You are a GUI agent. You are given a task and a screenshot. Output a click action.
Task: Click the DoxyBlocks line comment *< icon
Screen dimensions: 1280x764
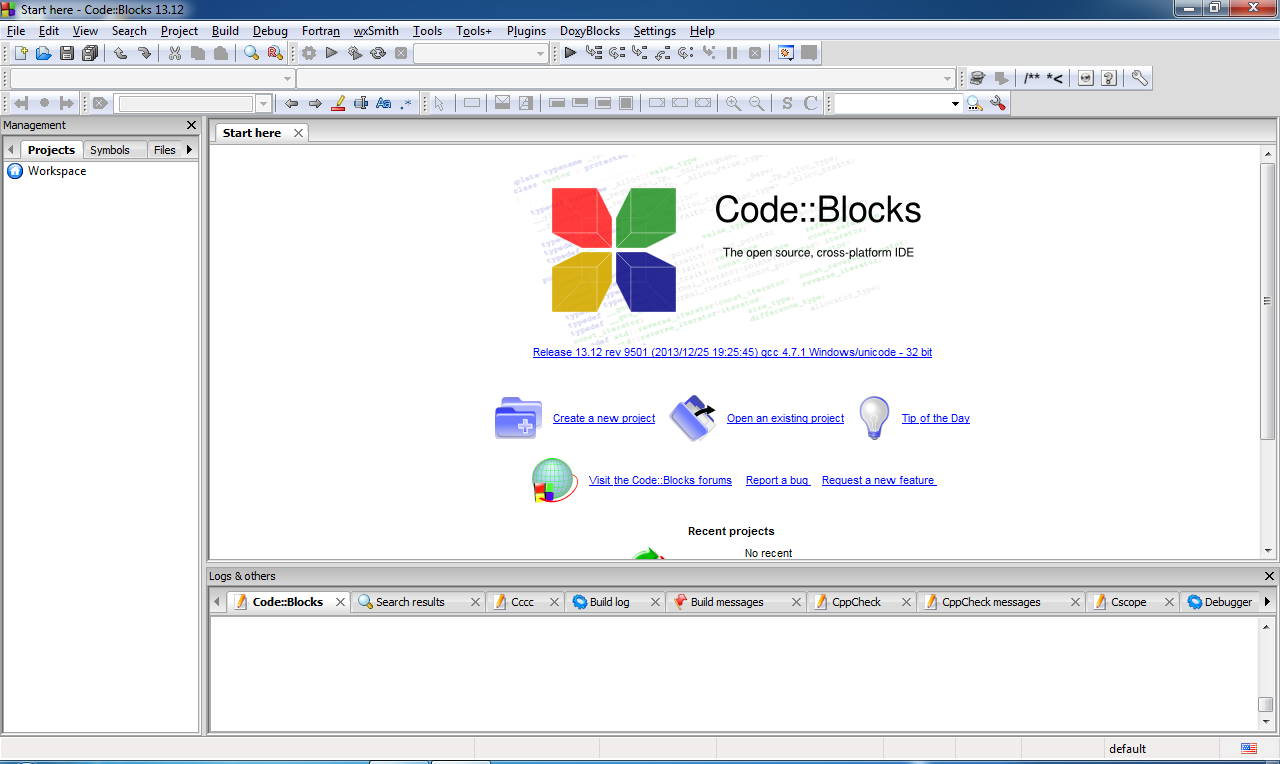coord(1055,78)
